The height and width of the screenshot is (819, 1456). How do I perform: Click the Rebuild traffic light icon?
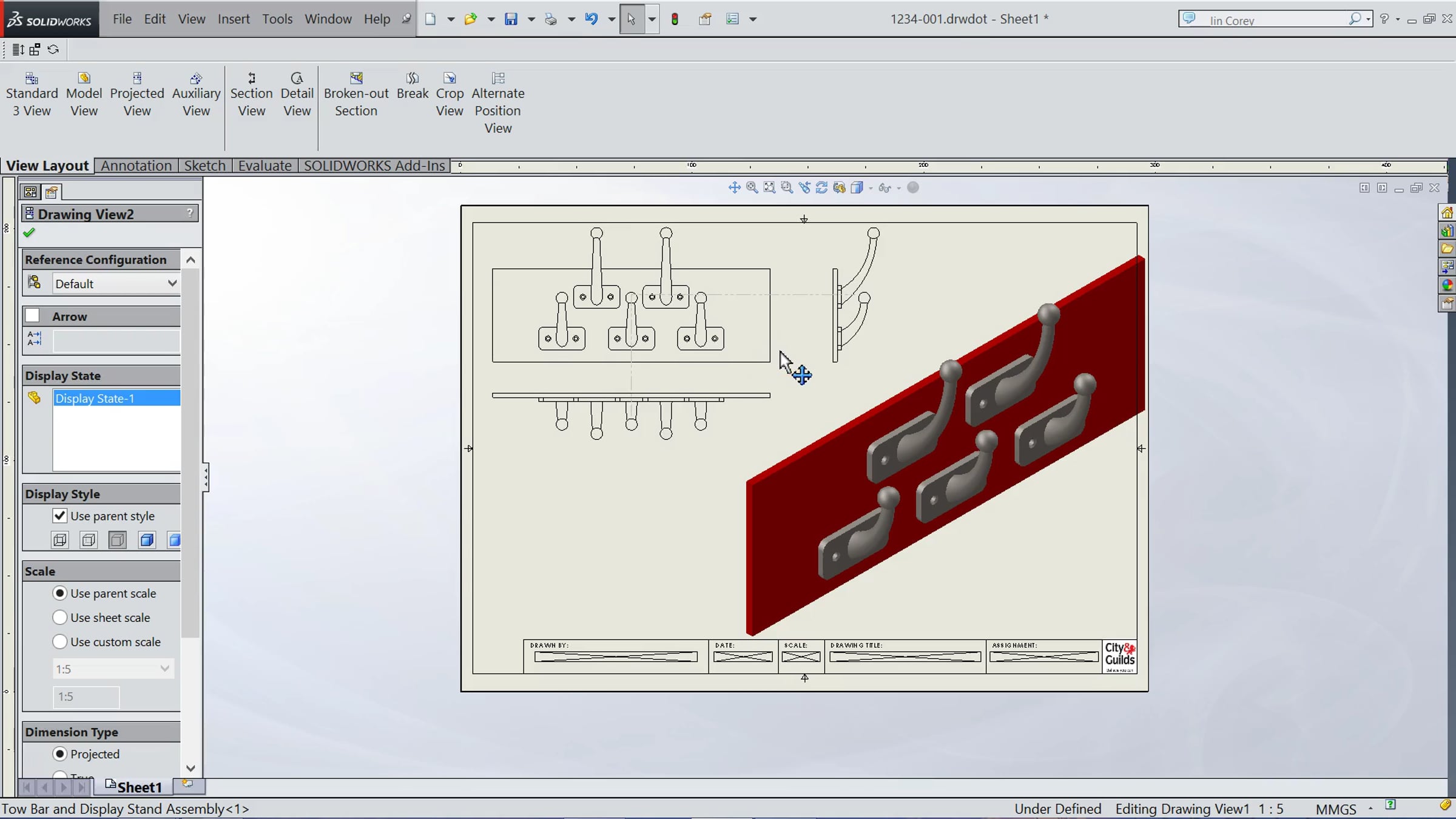click(x=675, y=19)
